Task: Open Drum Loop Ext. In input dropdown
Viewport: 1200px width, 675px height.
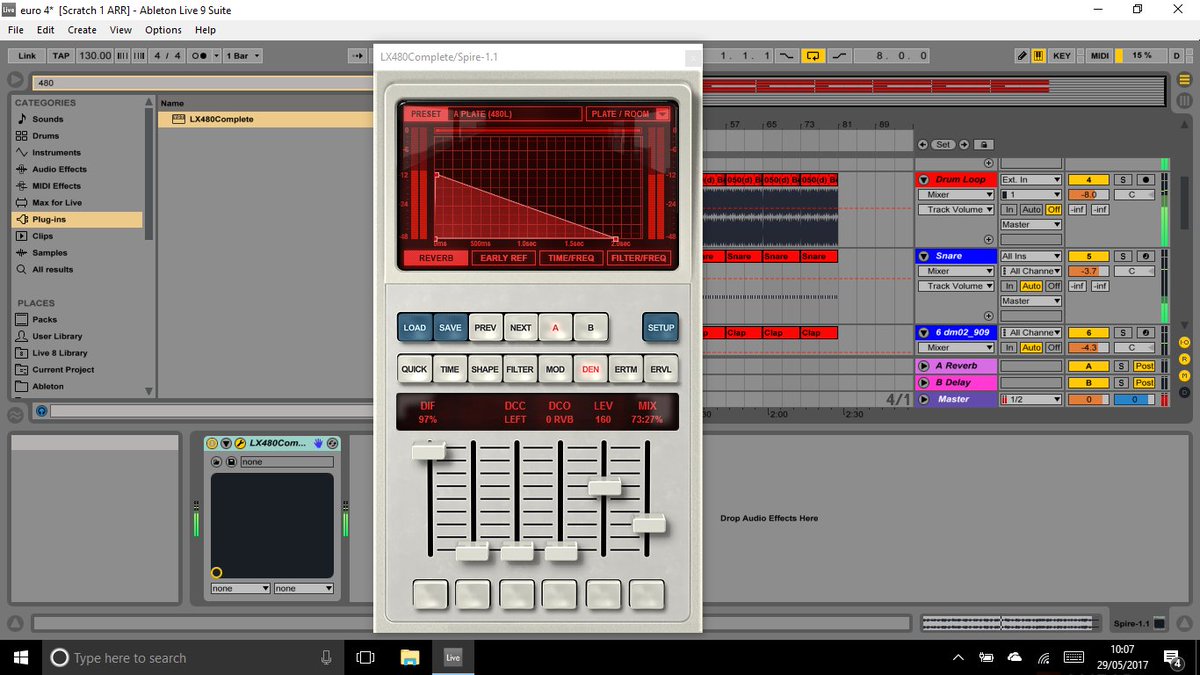Action: pyautogui.click(x=1030, y=180)
